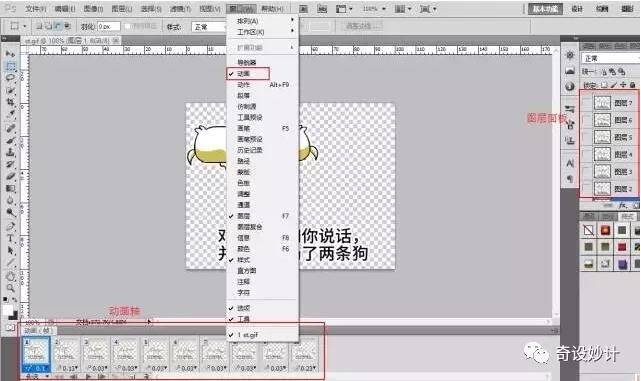Viewport: 641px width, 381px height.
Task: Open the looping options dropdown 永远
Action: [x=37, y=377]
